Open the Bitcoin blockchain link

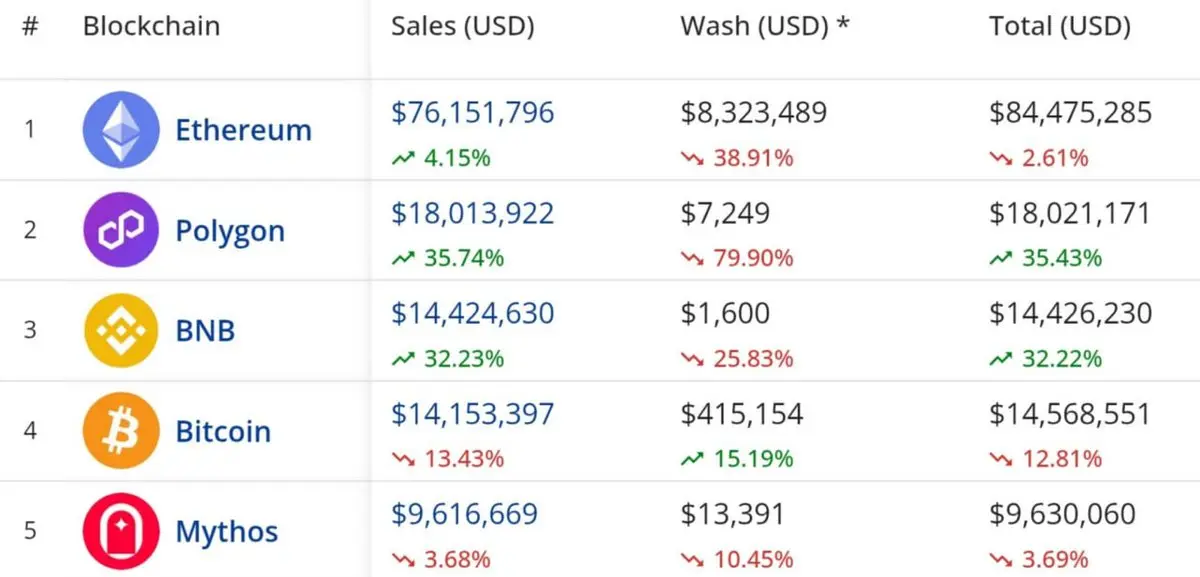pyautogui.click(x=223, y=431)
